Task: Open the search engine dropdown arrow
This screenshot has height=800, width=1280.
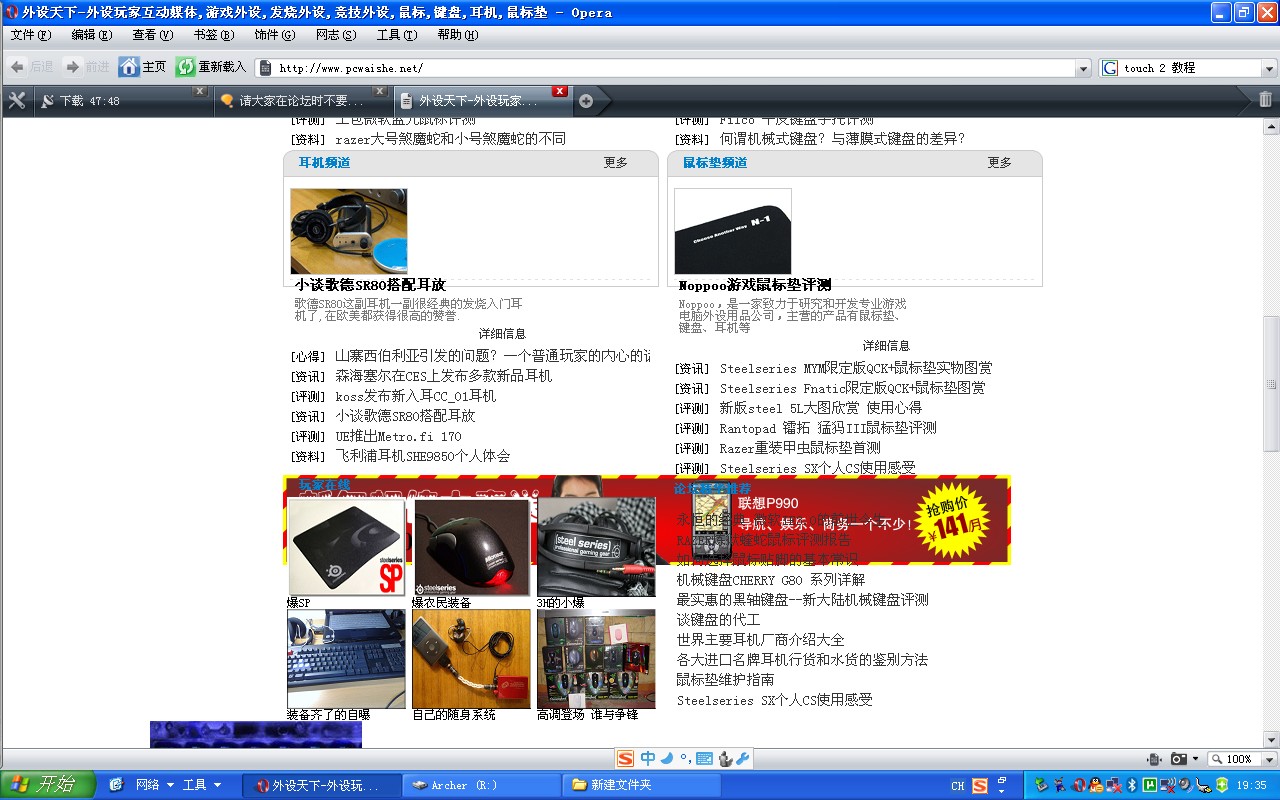Action: click(1269, 68)
